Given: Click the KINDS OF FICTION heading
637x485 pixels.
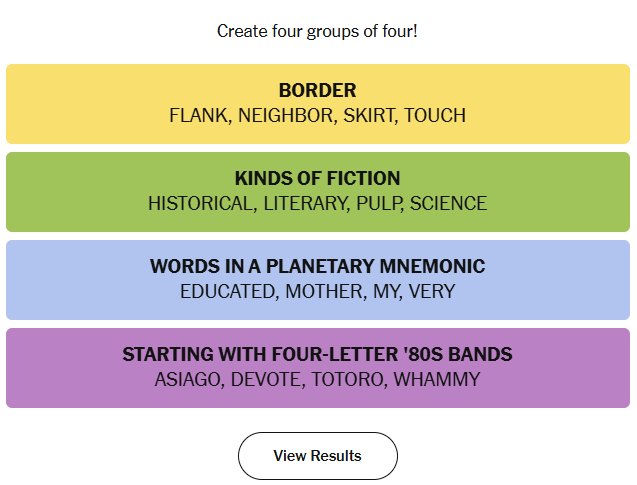Looking at the screenshot, I should click(317, 179).
